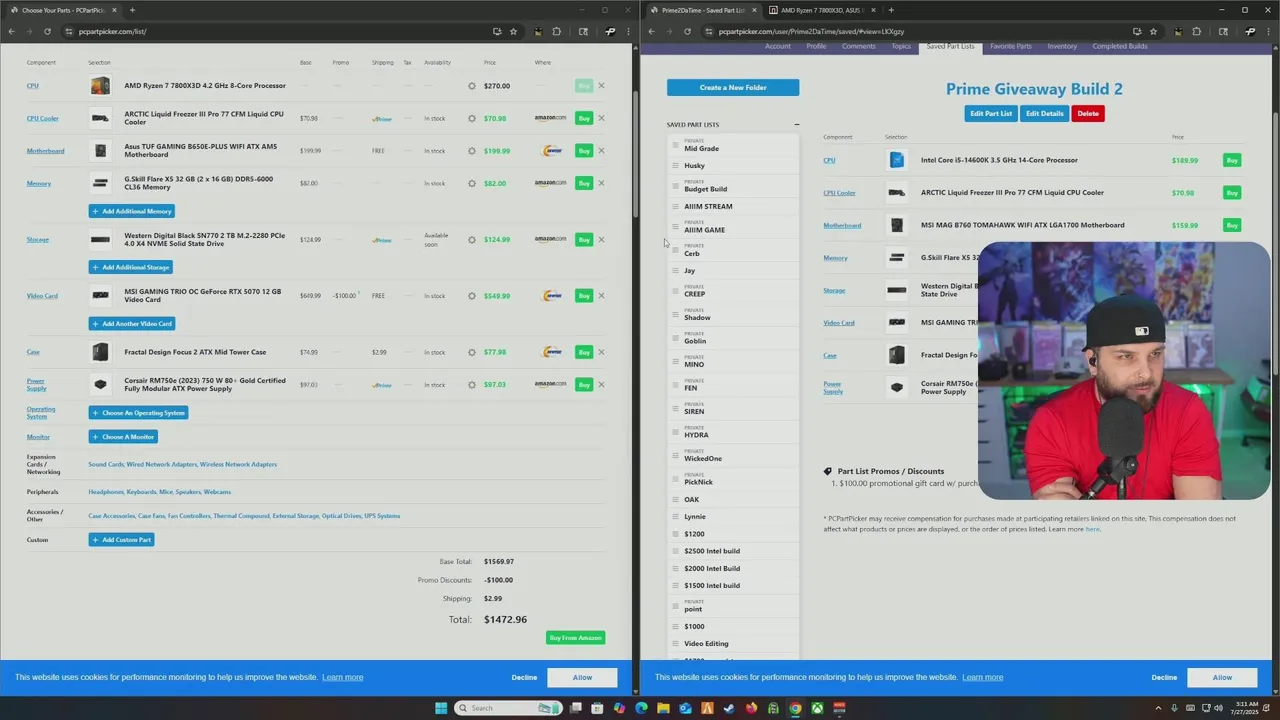Open the Motherboard component link in left window

(x=45, y=151)
